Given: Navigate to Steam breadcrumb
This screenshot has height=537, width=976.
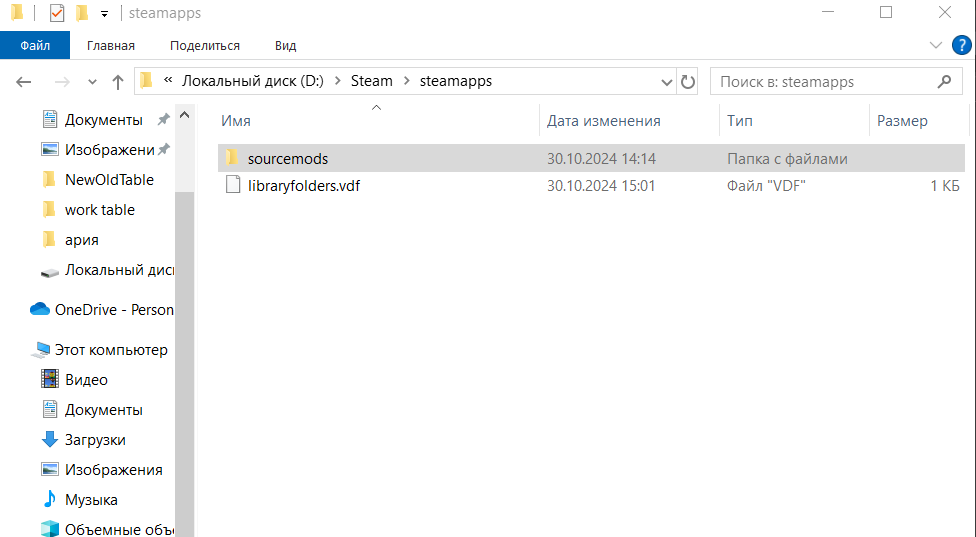Looking at the screenshot, I should (372, 81).
